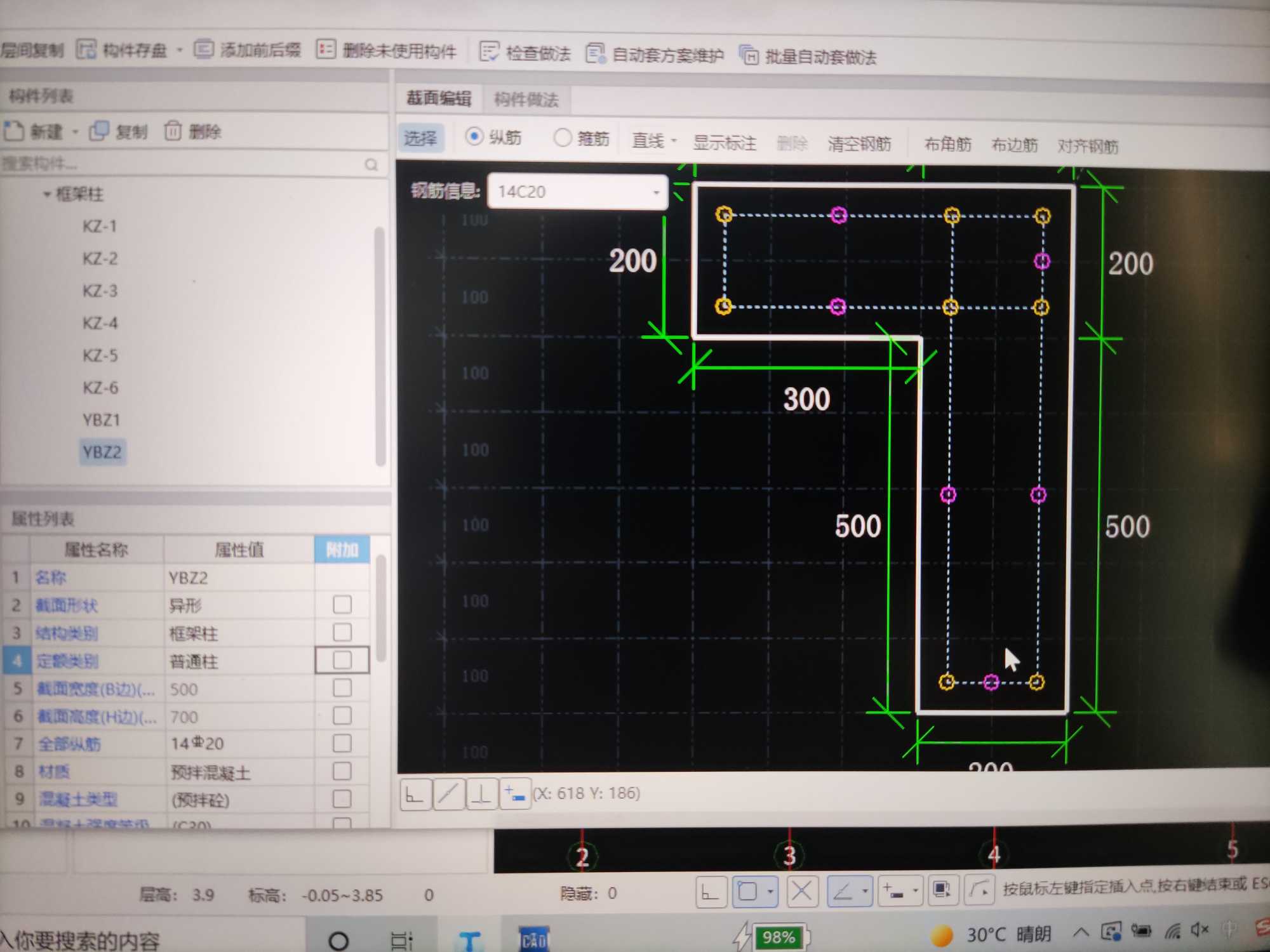Click the property list vertical scrollbar
The image size is (1270, 952).
[381, 609]
